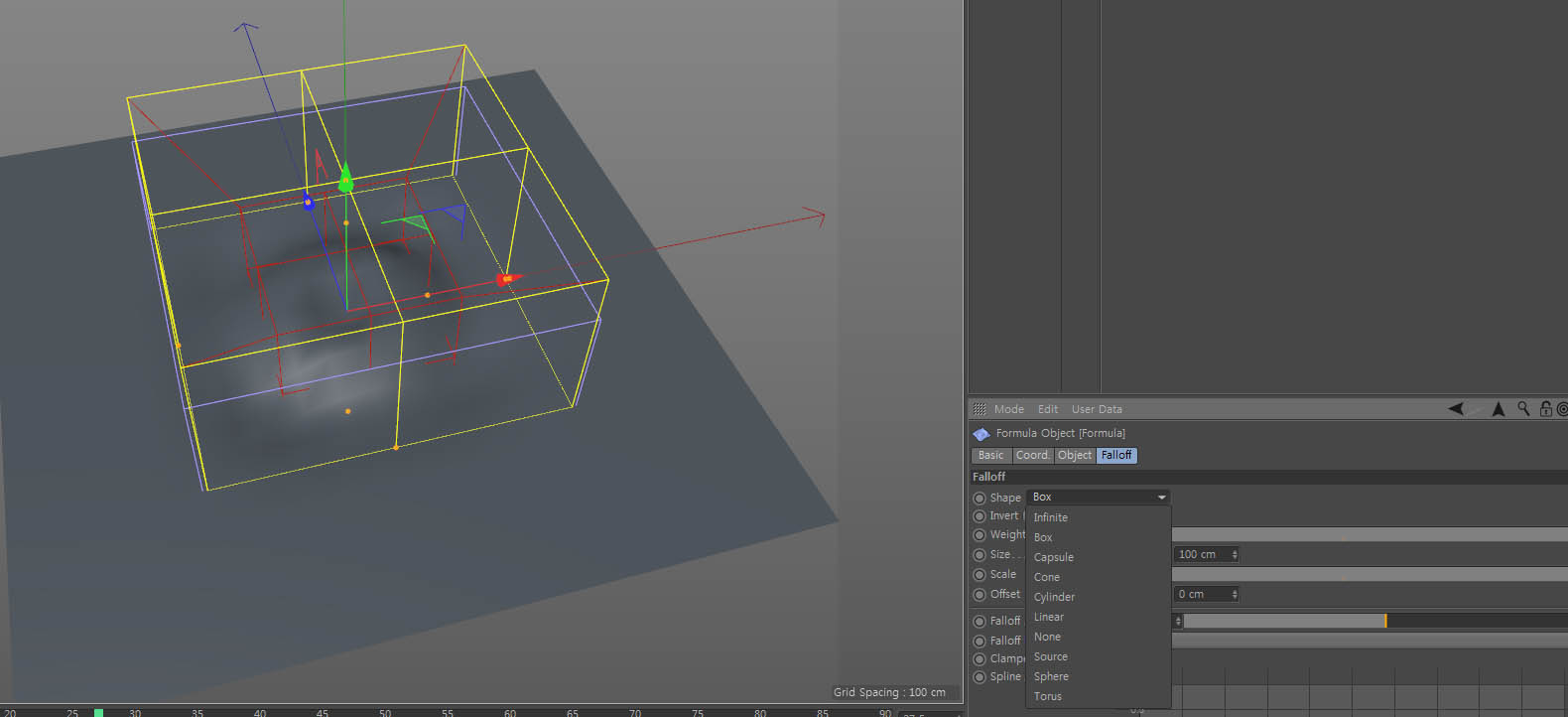Select the Falloff tab
1568x717 pixels.
(1116, 455)
